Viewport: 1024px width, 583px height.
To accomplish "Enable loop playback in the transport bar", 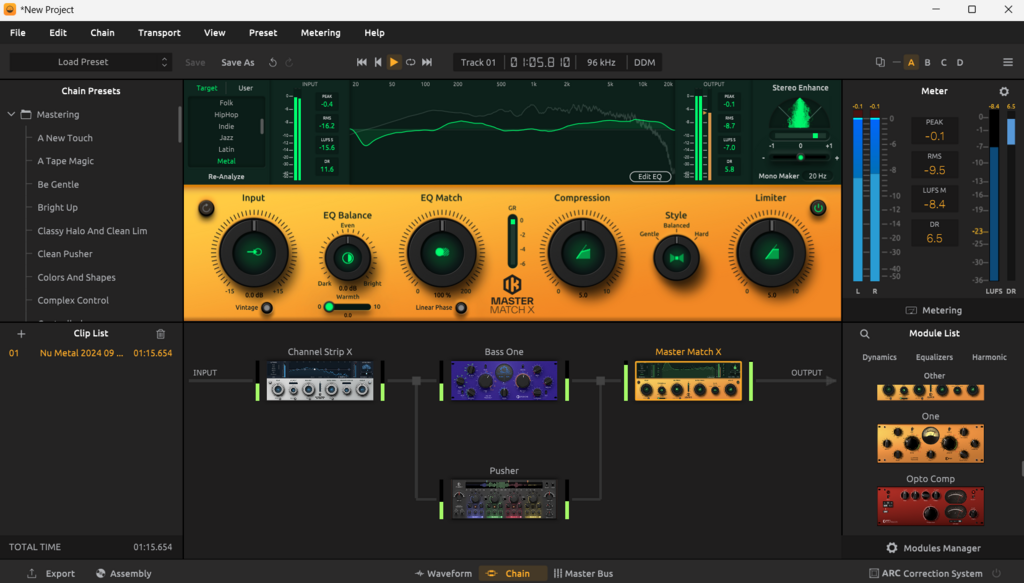I will [411, 62].
